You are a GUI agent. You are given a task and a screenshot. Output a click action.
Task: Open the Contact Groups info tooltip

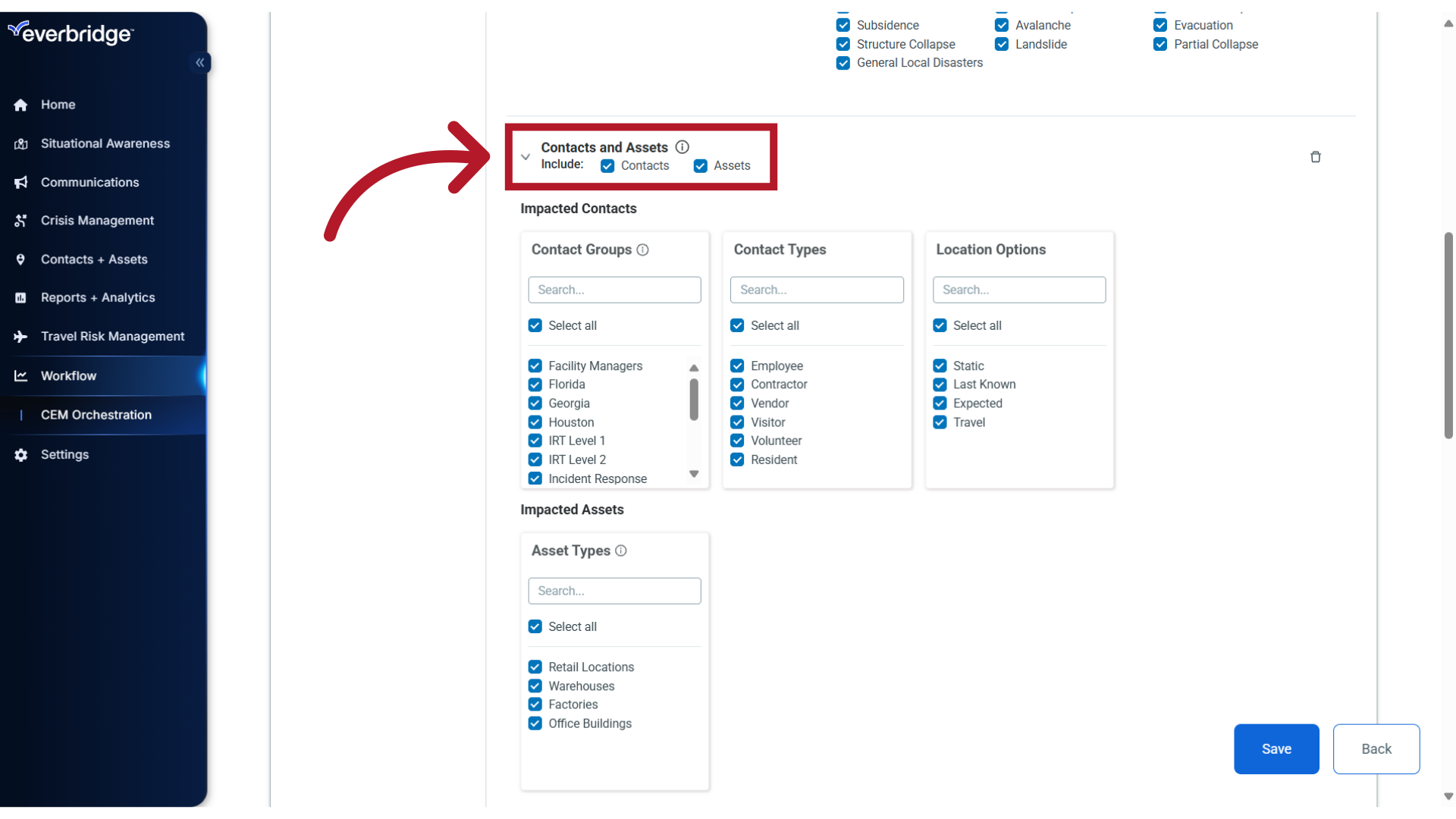click(643, 249)
